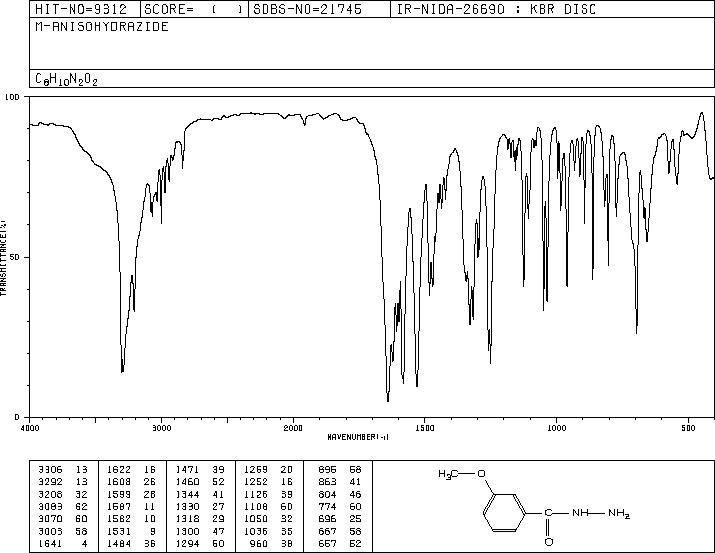The height and width of the screenshot is (553, 715).
Task: Click the IR-NIDA-26690 : KBR DISC label
Action: click(x=496, y=9)
